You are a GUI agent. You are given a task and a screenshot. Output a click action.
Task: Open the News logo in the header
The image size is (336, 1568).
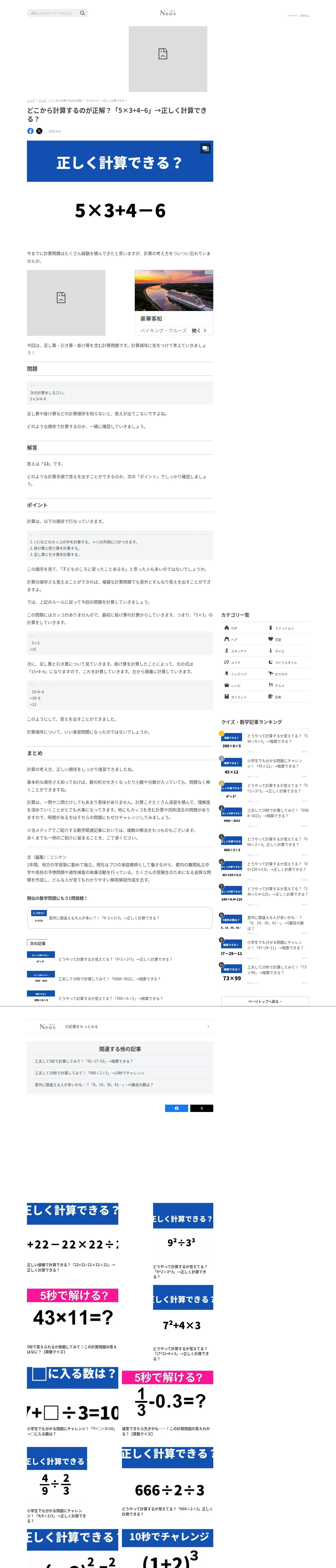pyautogui.click(x=168, y=13)
